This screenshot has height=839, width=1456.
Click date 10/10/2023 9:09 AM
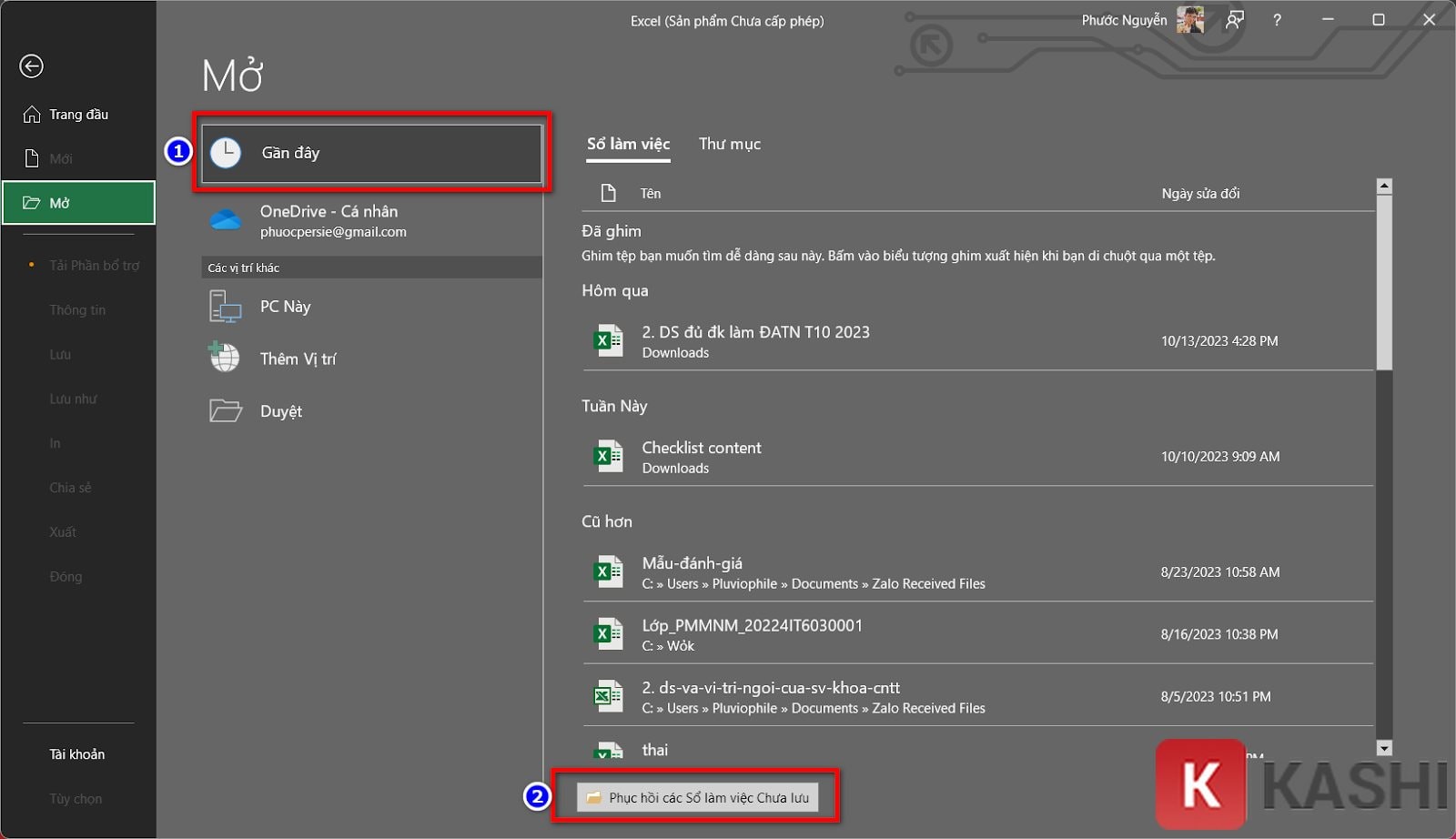click(1220, 457)
